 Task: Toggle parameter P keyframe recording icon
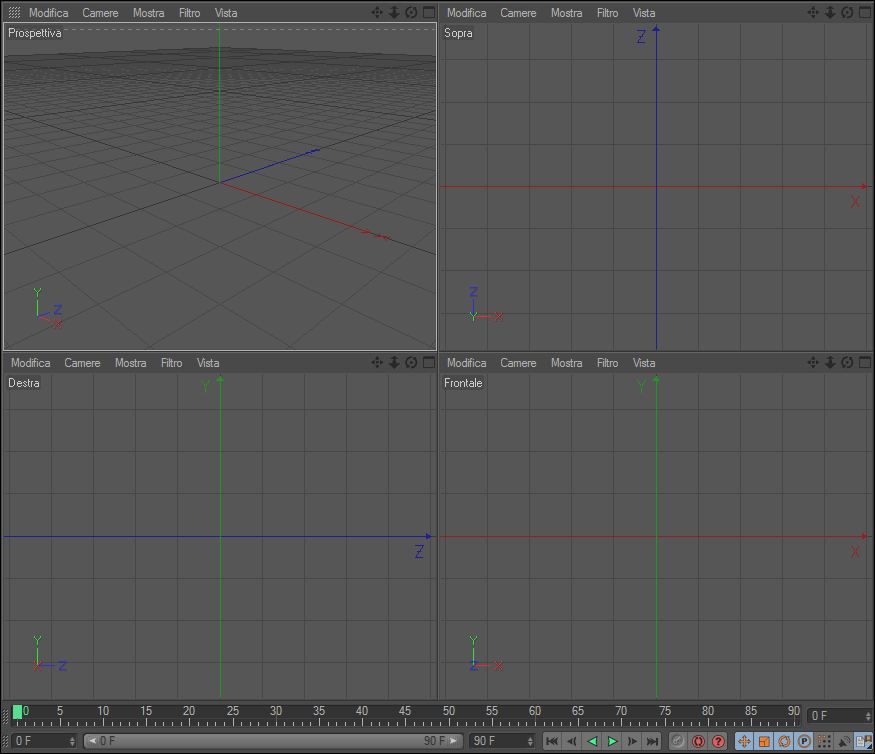(x=804, y=741)
